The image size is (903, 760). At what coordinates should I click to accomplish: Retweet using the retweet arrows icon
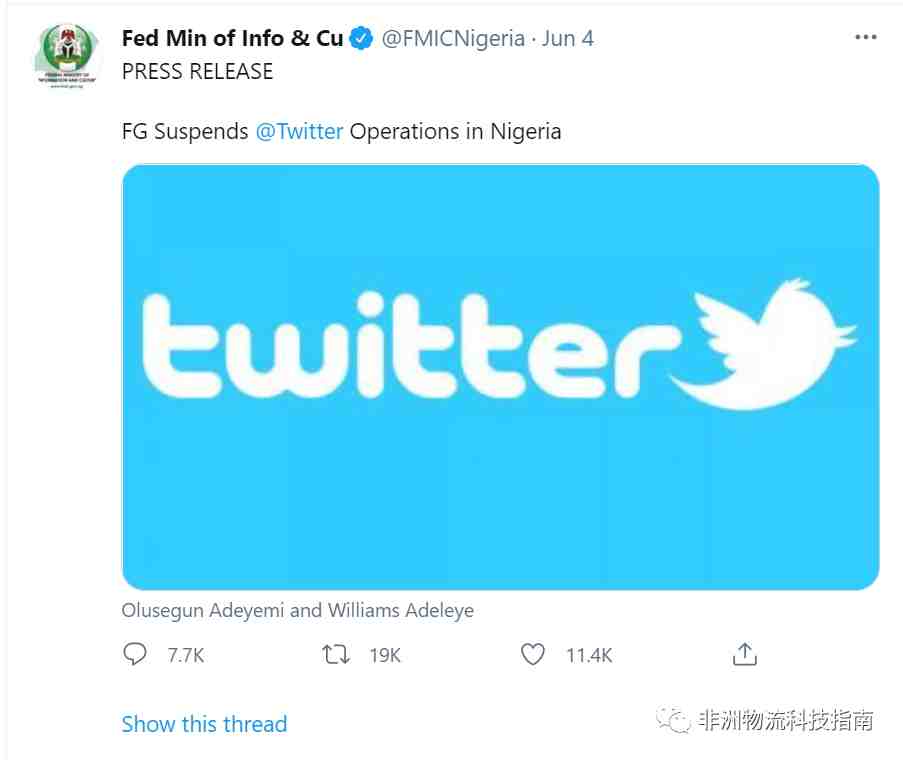[x=336, y=655]
